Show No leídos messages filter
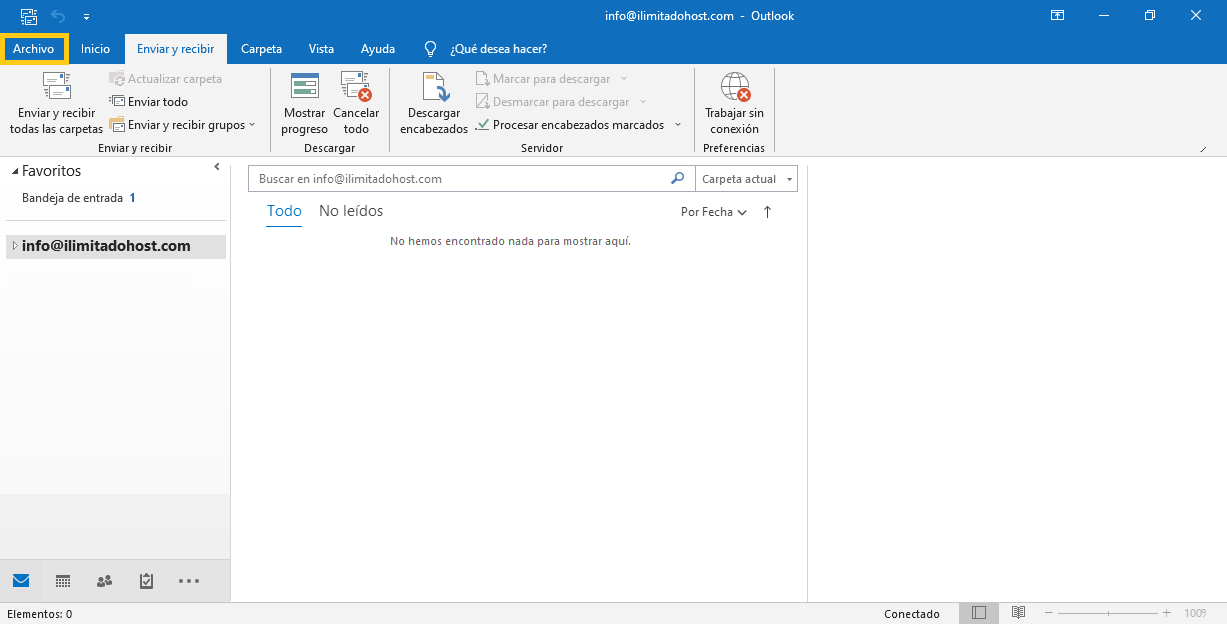This screenshot has height=624, width=1227. 351,211
